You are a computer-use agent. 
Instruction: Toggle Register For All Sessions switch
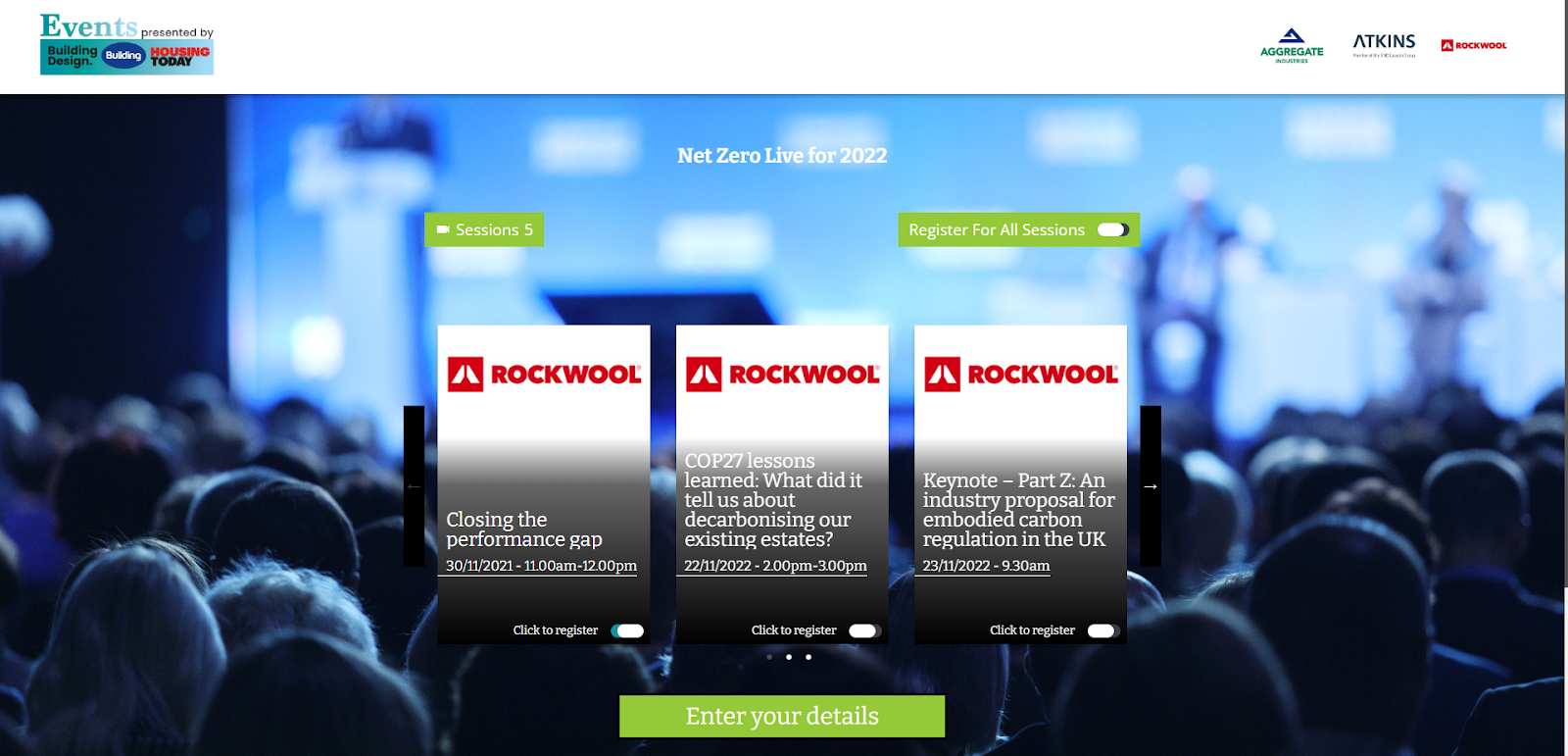[1112, 229]
